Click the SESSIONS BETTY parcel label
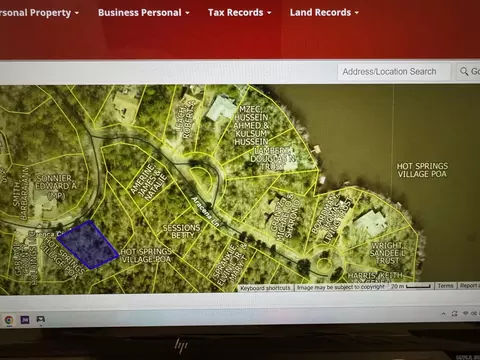 click(181, 232)
